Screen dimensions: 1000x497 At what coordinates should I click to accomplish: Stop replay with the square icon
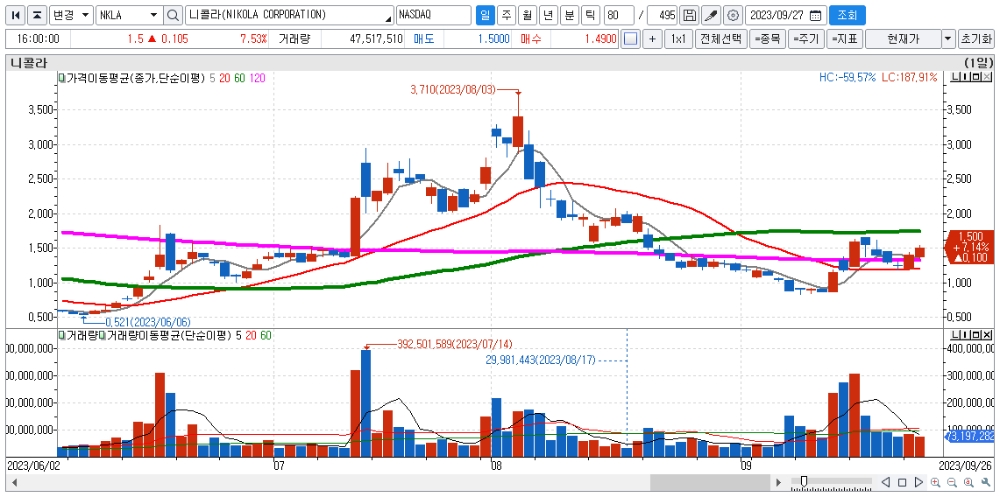click(902, 482)
